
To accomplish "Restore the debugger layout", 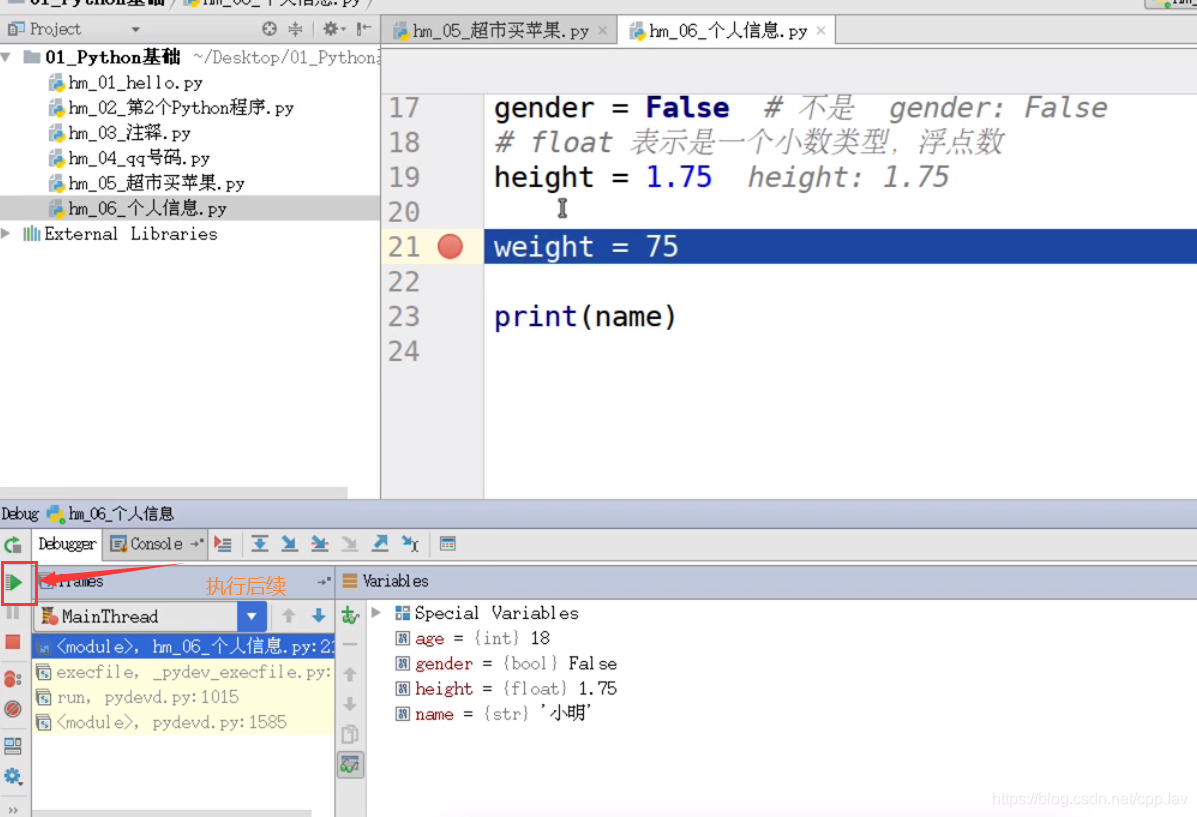I will (13, 745).
